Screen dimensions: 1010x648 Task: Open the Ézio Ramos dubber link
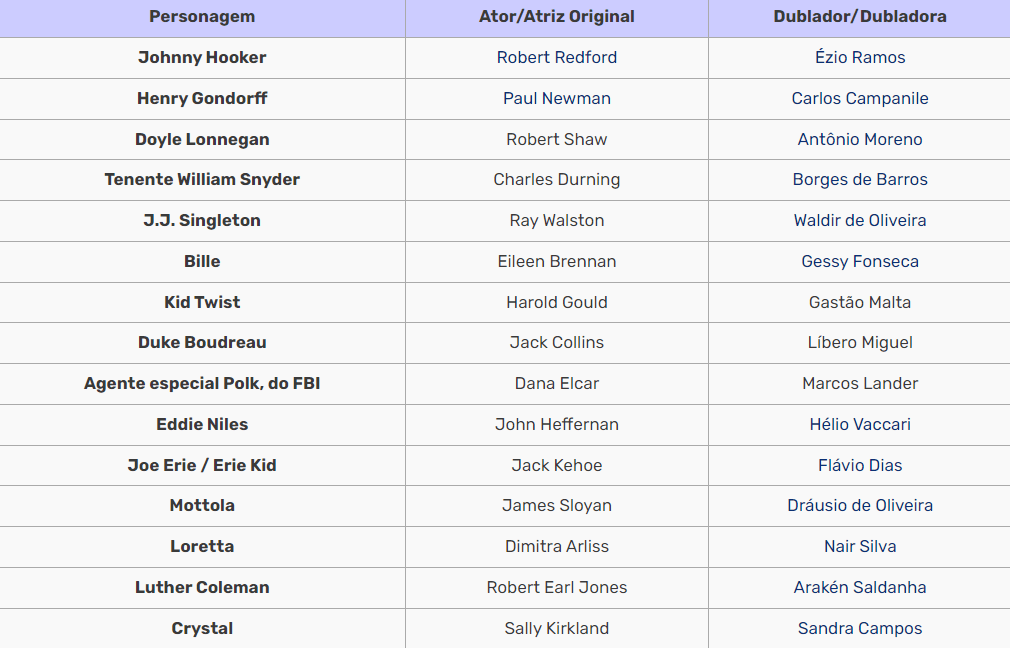pos(860,57)
